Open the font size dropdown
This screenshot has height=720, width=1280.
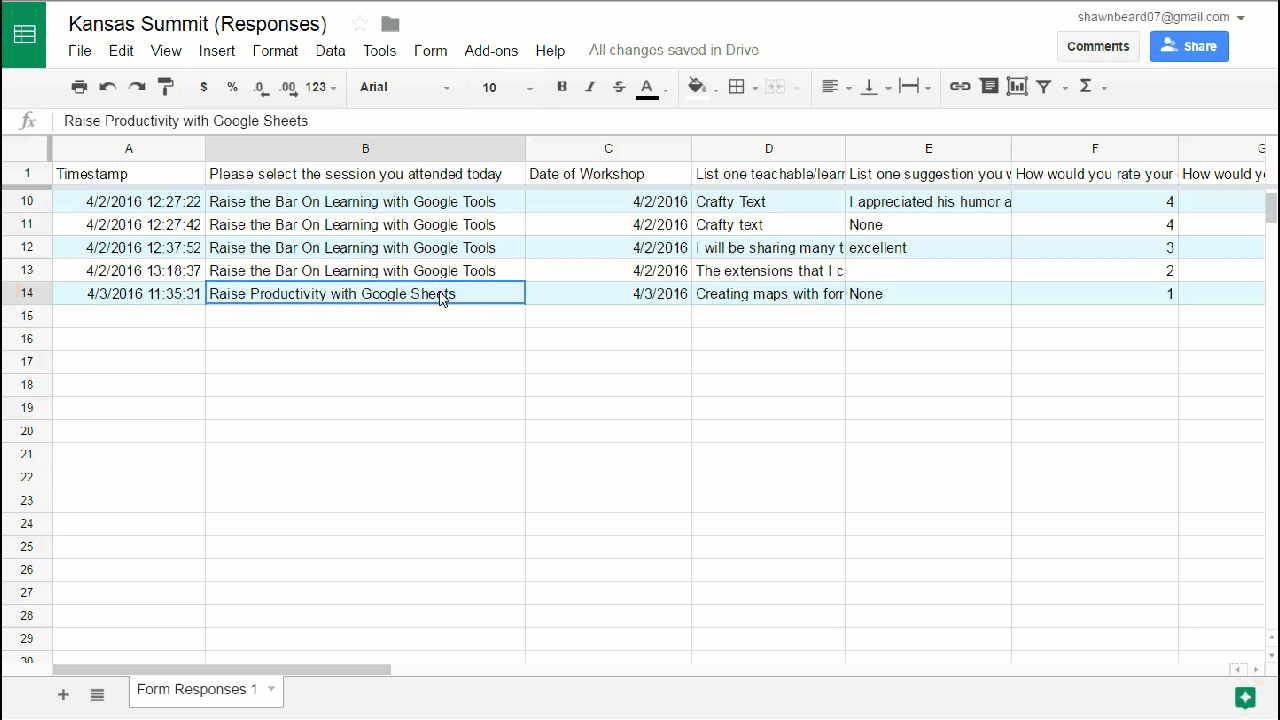click(507, 87)
